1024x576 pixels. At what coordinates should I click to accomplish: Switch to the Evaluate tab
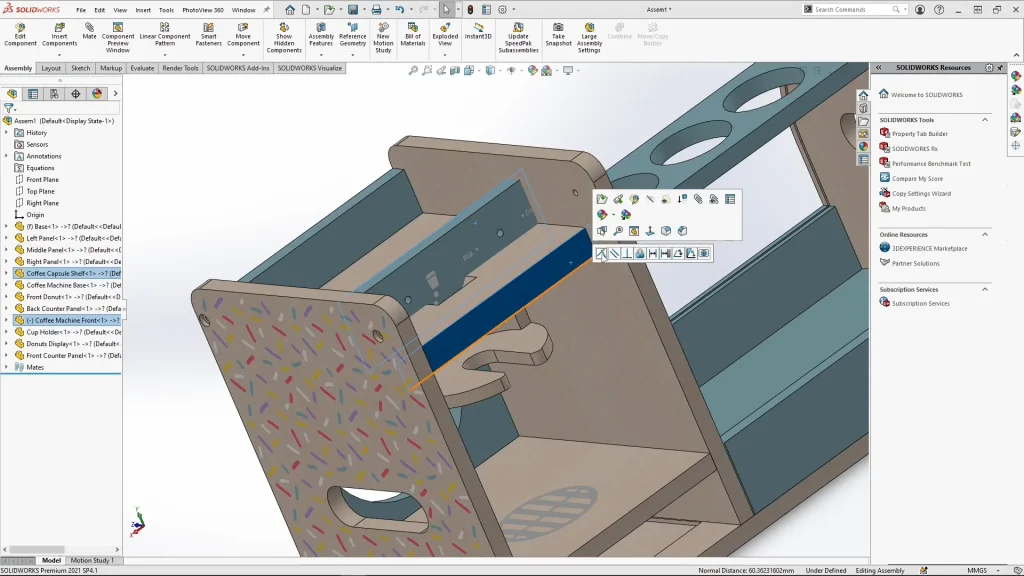coord(142,68)
